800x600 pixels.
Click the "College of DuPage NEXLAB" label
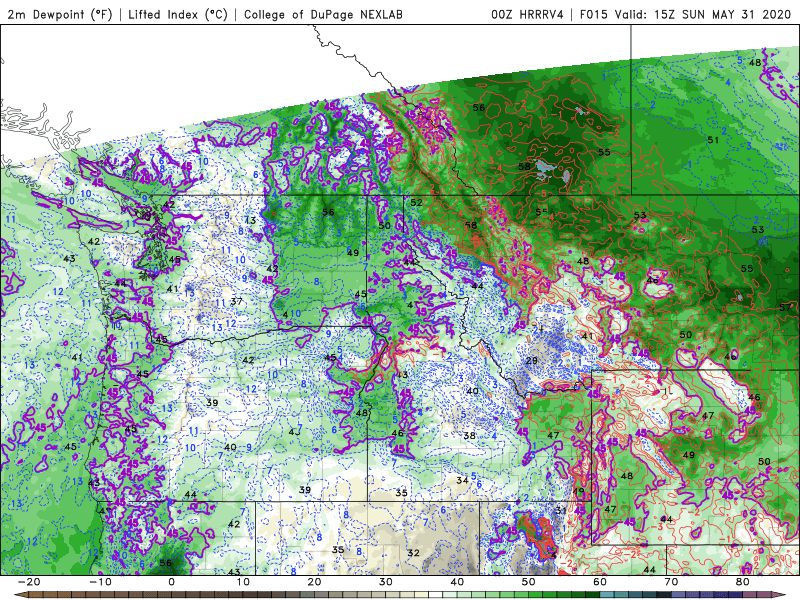coord(323,14)
